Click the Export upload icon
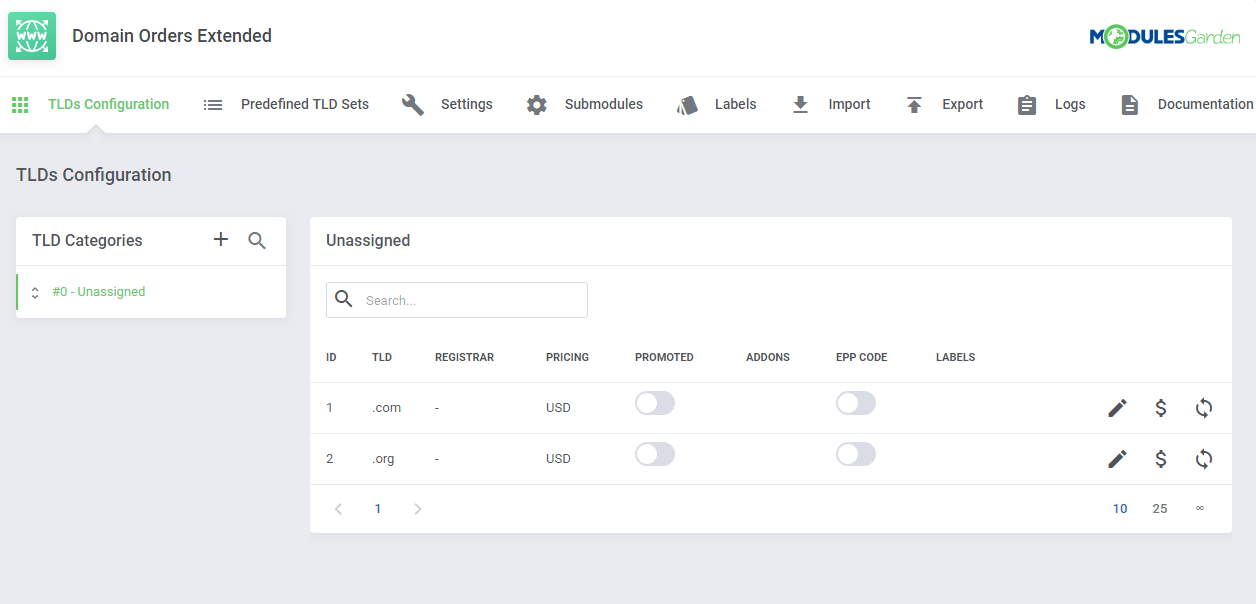The width and height of the screenshot is (1256, 604). tap(914, 104)
